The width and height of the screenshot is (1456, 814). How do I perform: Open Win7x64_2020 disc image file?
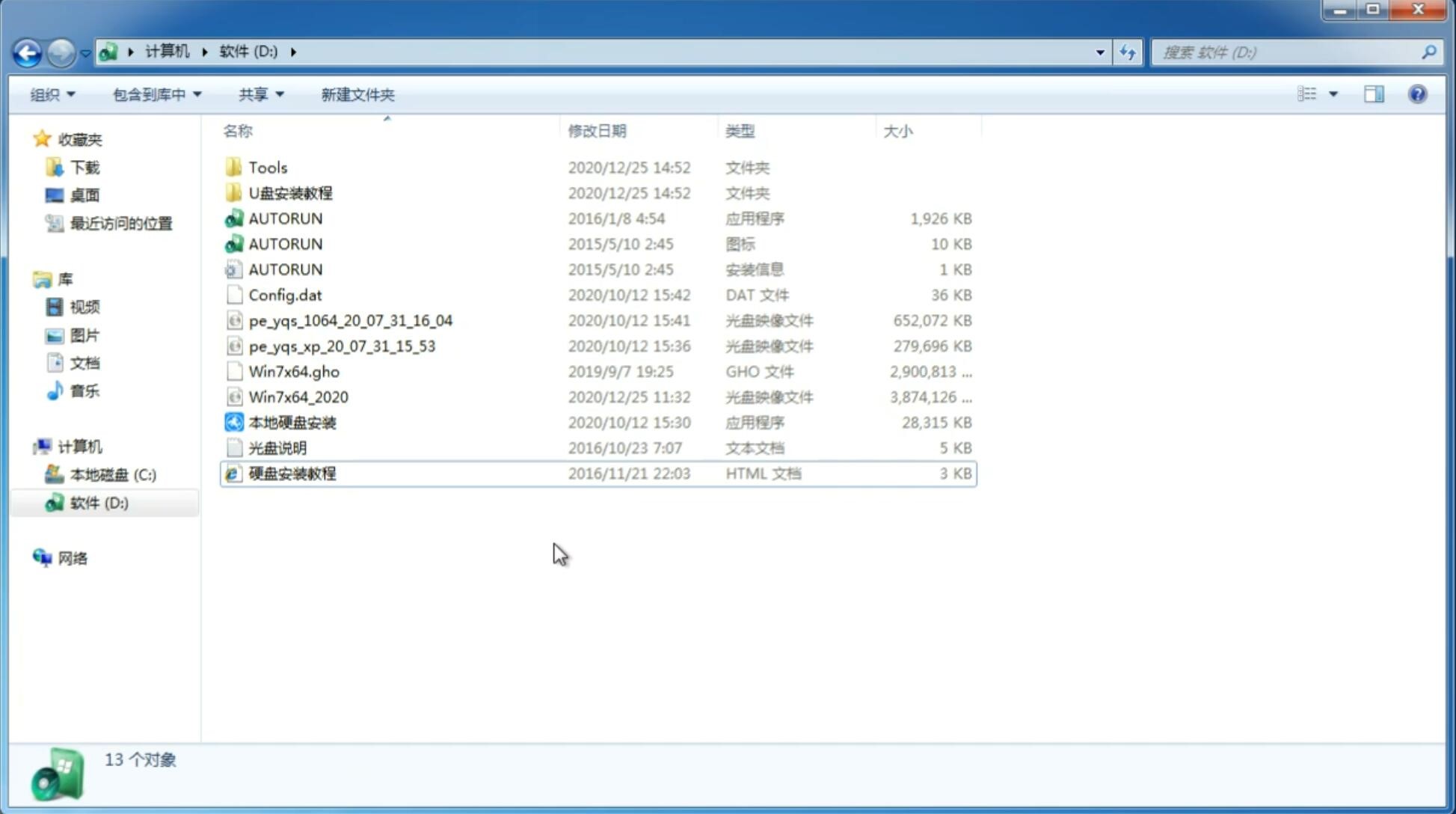coord(298,397)
